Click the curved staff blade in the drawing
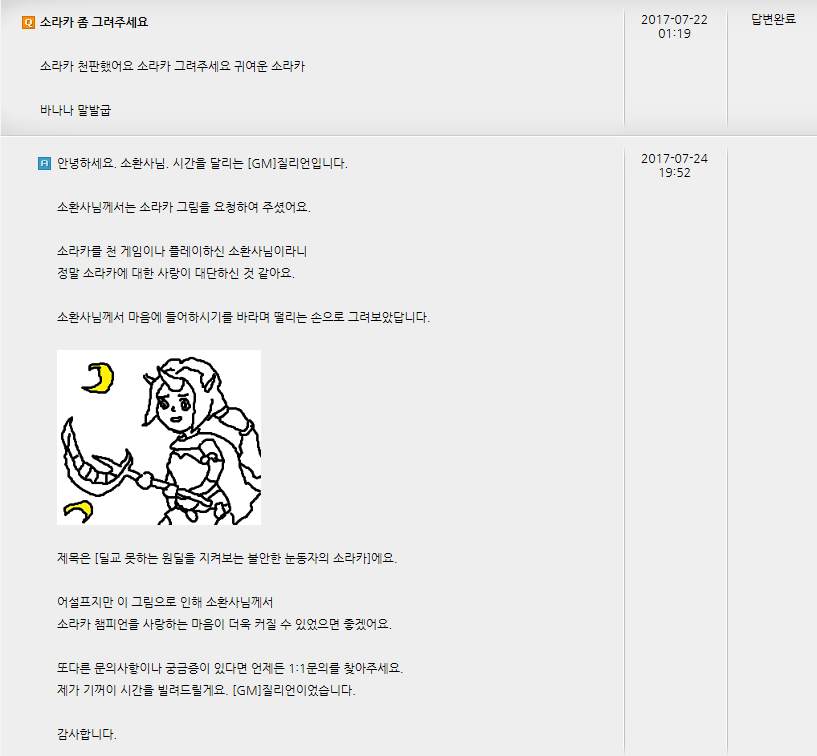The width and height of the screenshot is (817, 756). coord(89,458)
